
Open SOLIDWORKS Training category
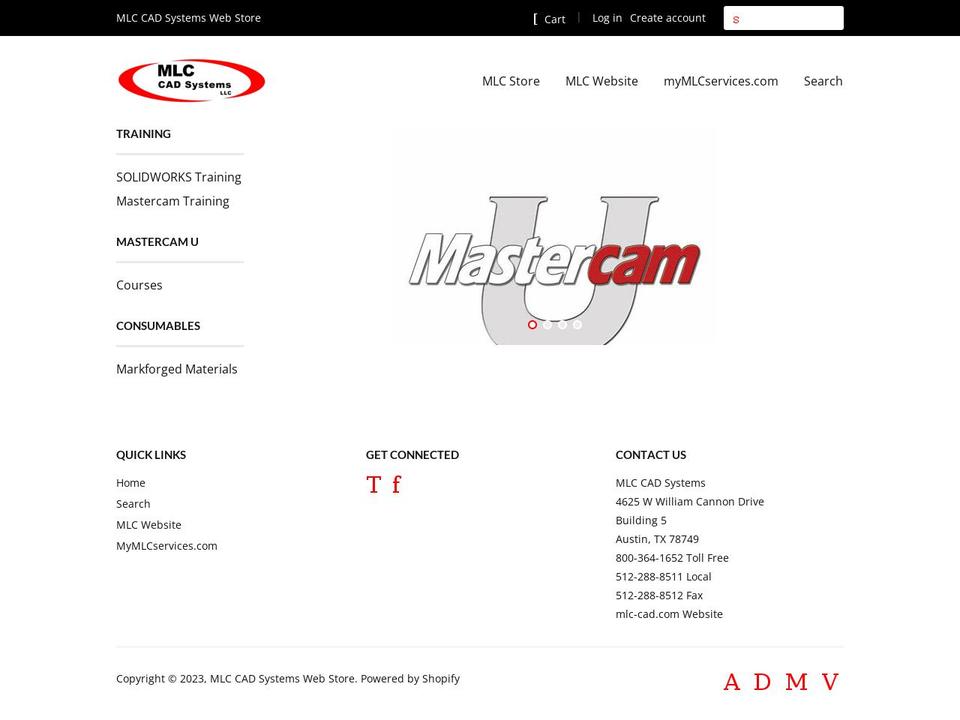pos(179,178)
